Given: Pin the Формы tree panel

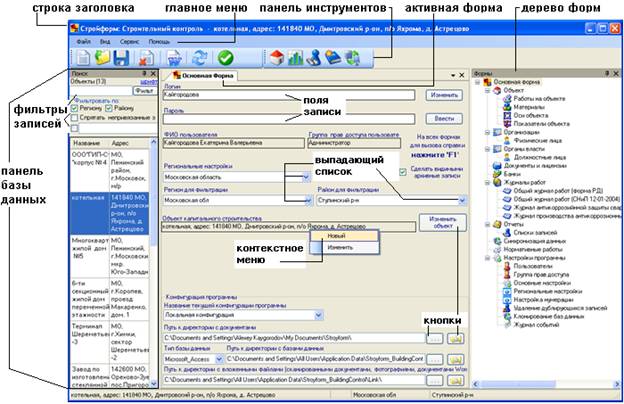Looking at the screenshot, I should point(607,73).
